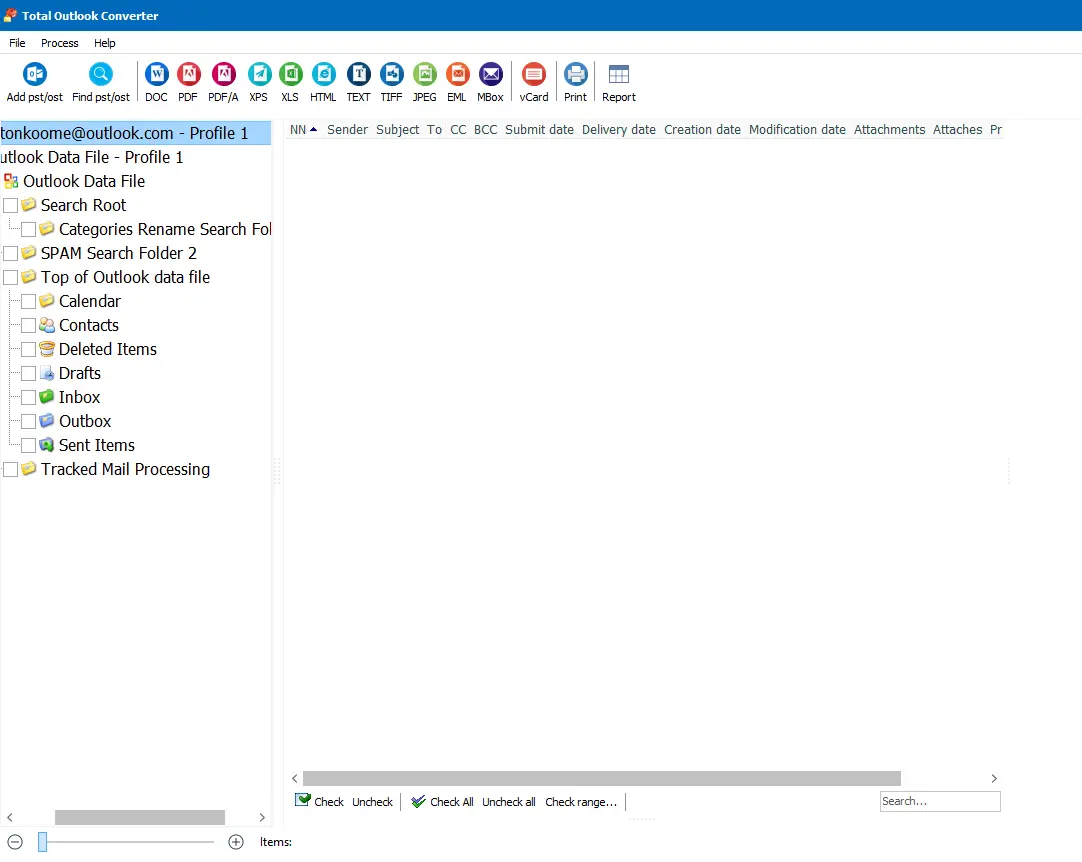Open the Process menu
1082x862 pixels.
coord(59,43)
